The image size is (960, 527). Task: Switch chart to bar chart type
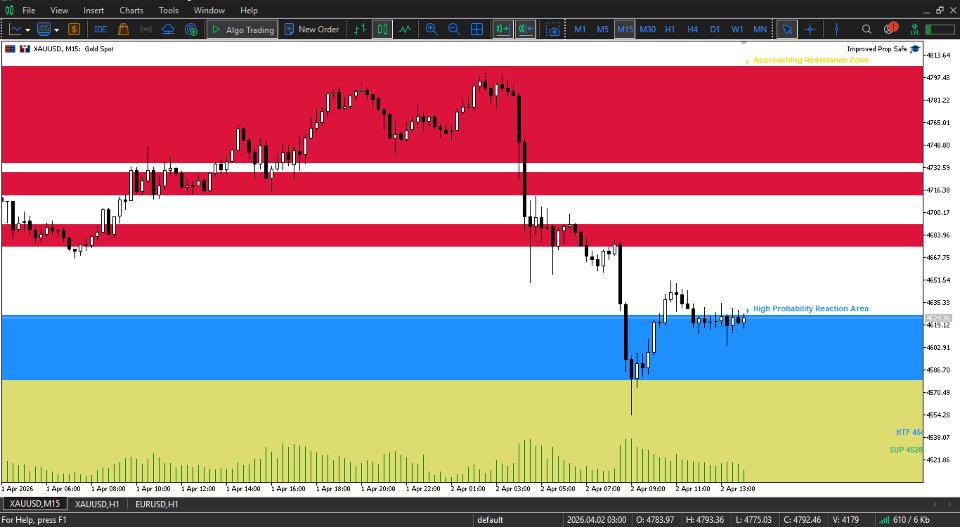click(x=360, y=29)
